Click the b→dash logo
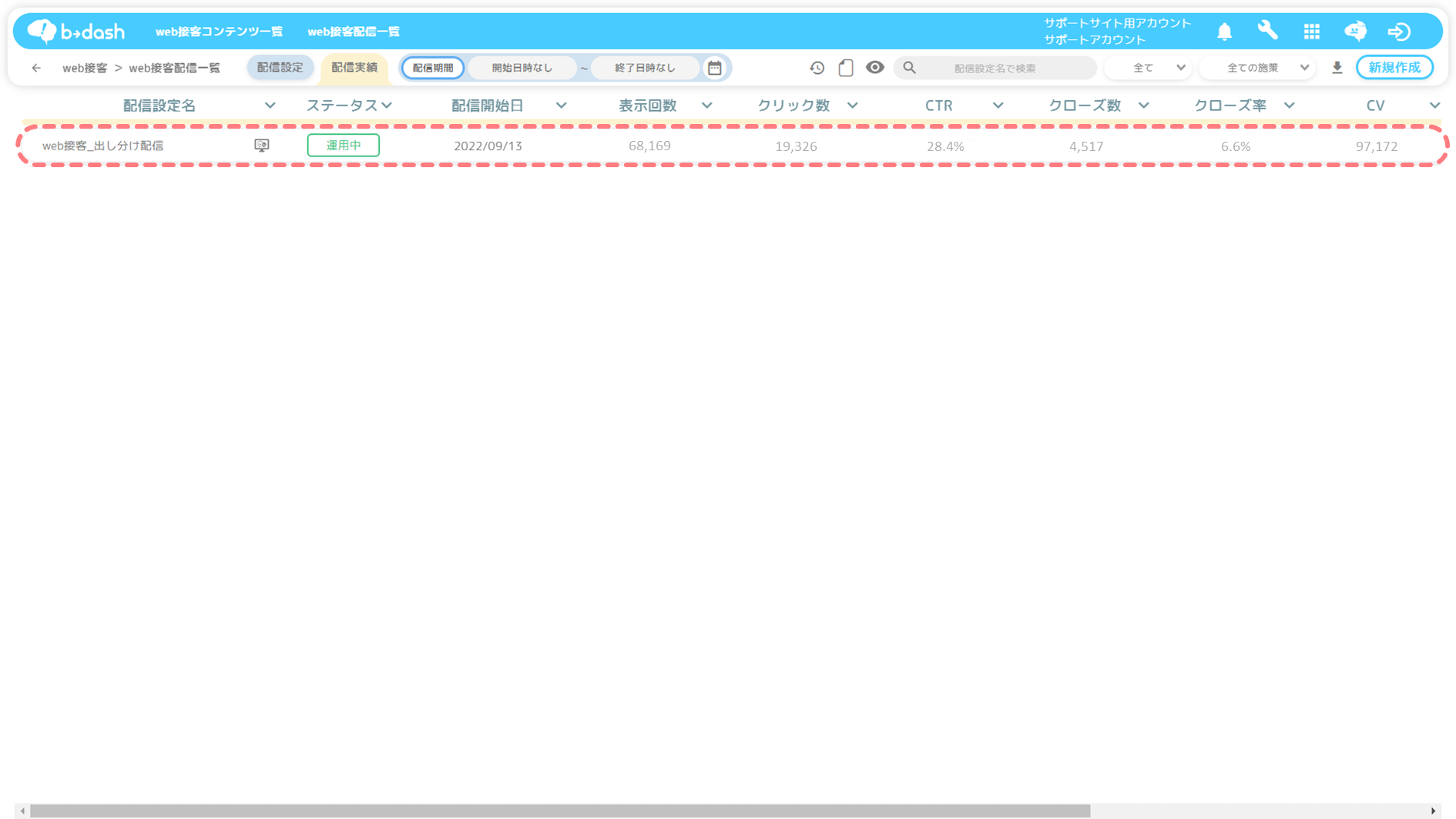1456x819 pixels. coord(75,31)
